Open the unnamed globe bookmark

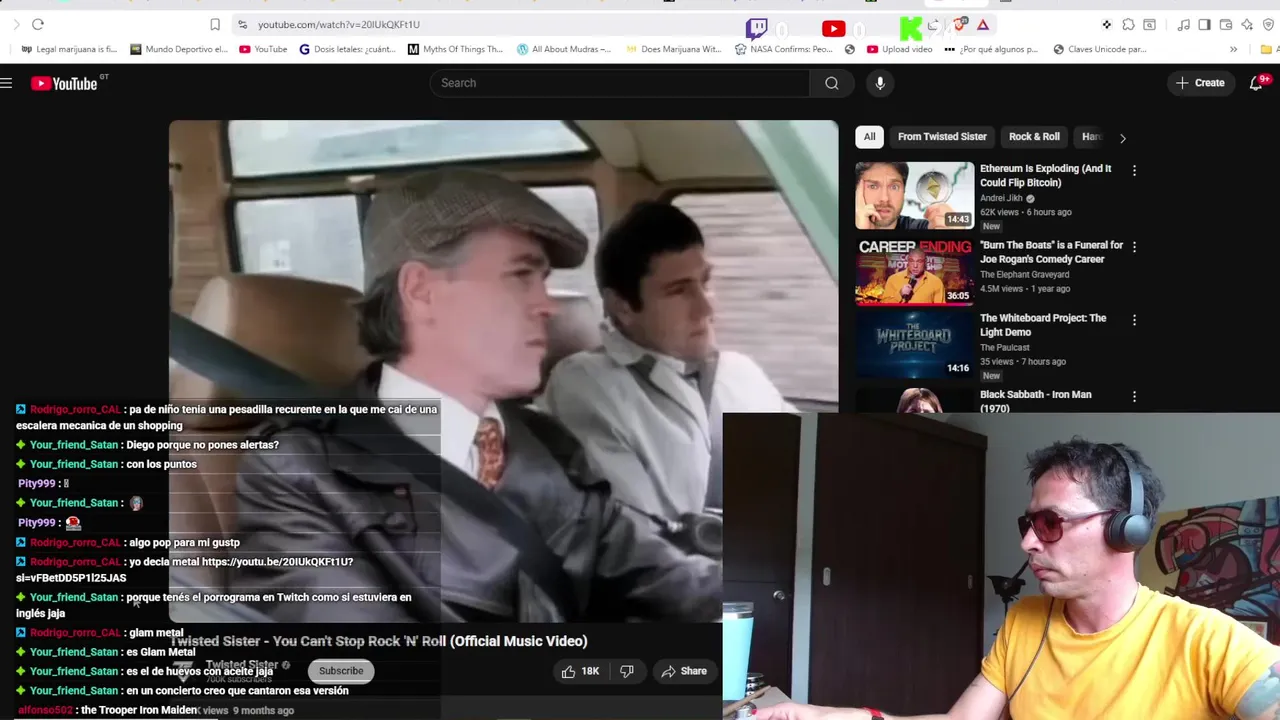pos(850,49)
